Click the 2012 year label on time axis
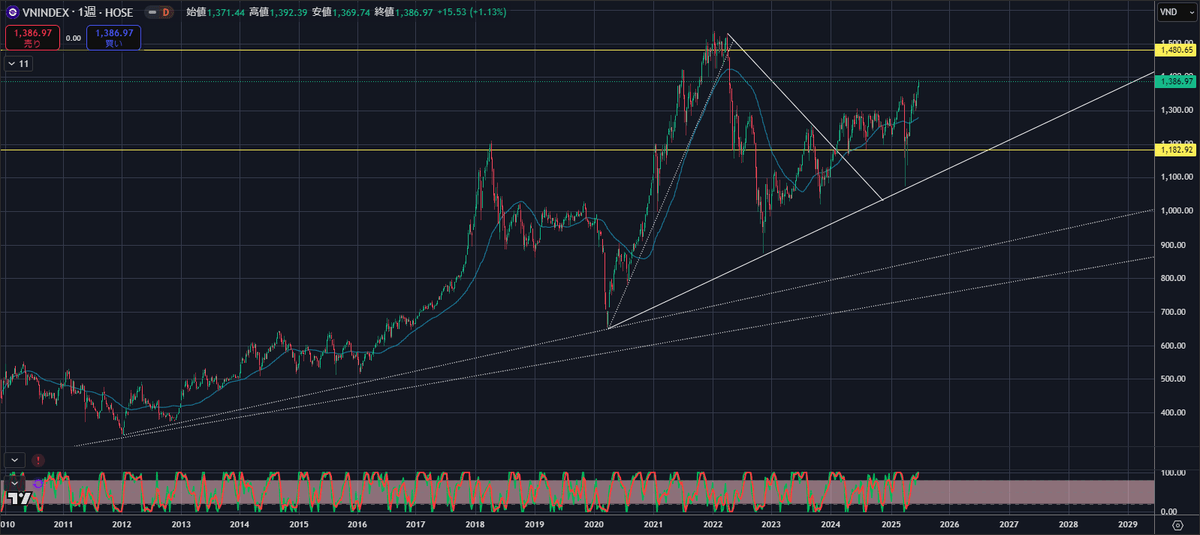Image resolution: width=1200 pixels, height=535 pixels. click(x=121, y=524)
